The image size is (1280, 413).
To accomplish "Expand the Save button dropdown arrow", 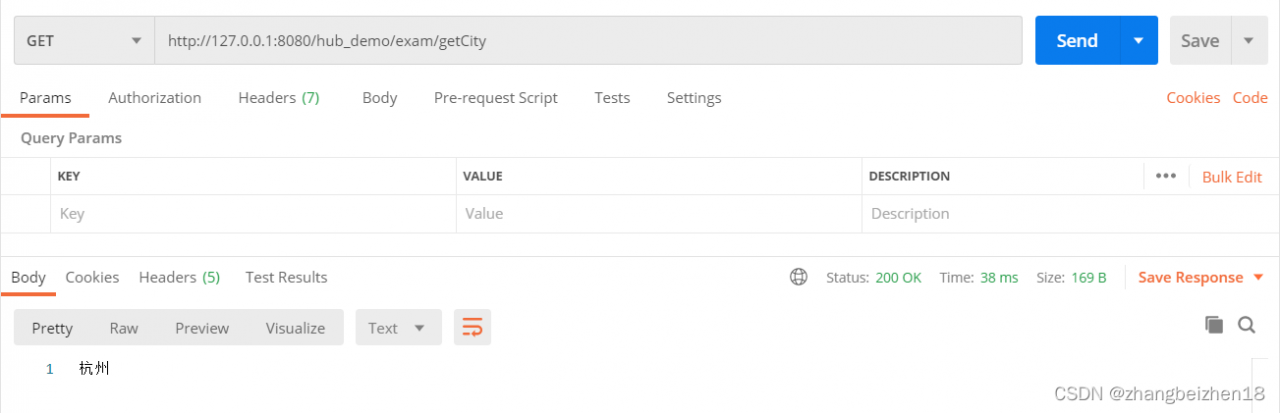I will tap(1248, 41).
